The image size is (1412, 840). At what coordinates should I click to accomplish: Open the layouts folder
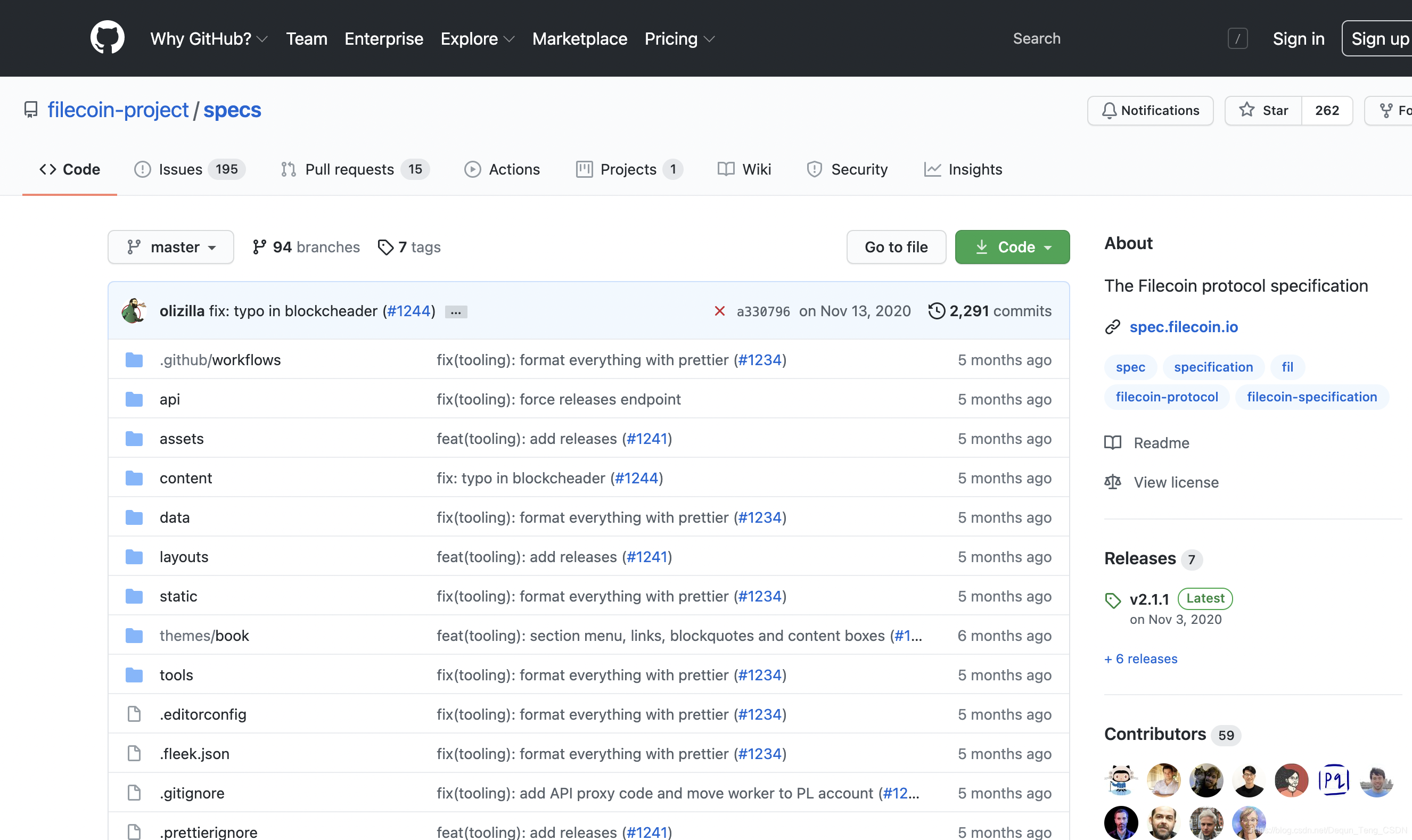184,557
